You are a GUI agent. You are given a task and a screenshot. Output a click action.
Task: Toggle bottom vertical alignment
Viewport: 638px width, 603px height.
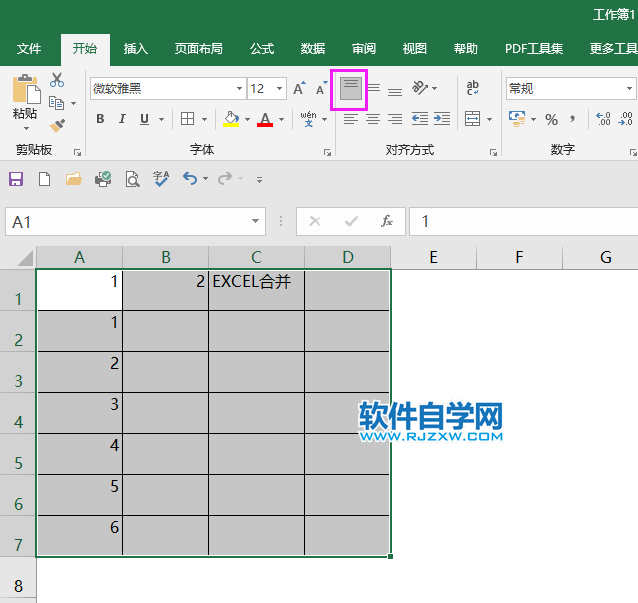coord(395,91)
